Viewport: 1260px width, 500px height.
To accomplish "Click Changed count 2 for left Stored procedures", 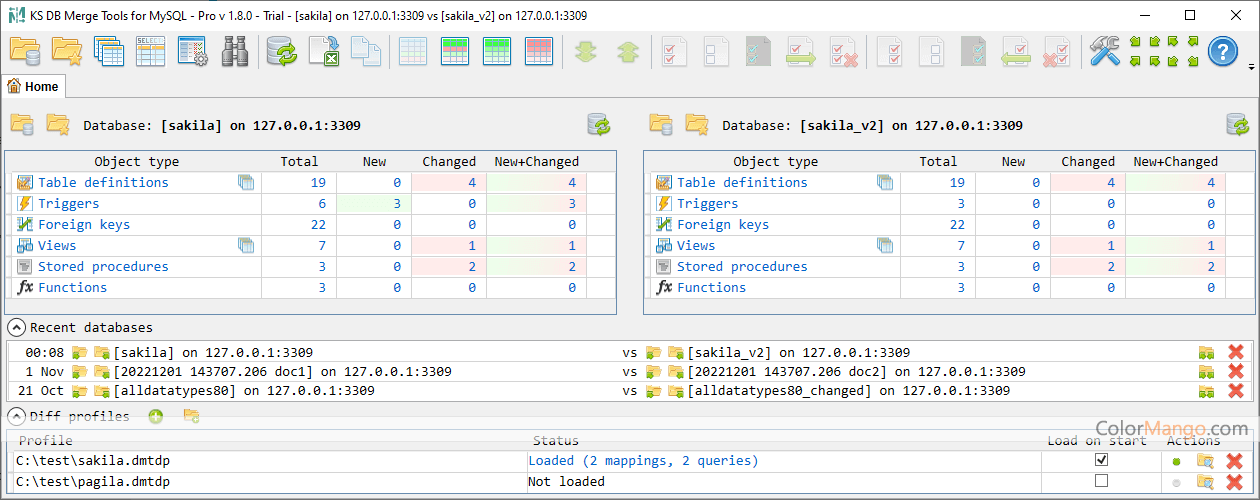I will point(472,266).
